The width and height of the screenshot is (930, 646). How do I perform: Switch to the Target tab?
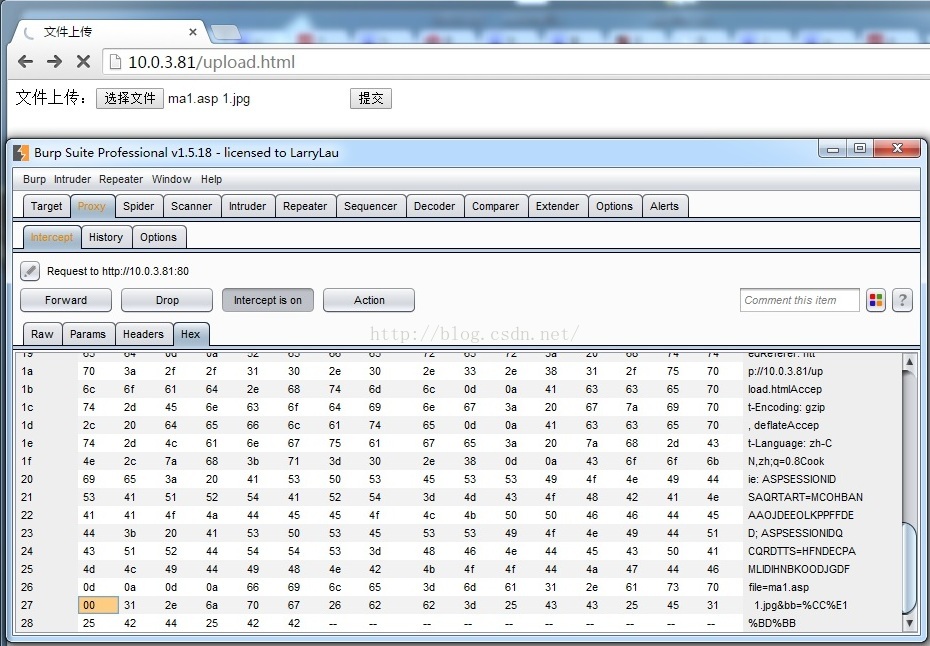[46, 206]
